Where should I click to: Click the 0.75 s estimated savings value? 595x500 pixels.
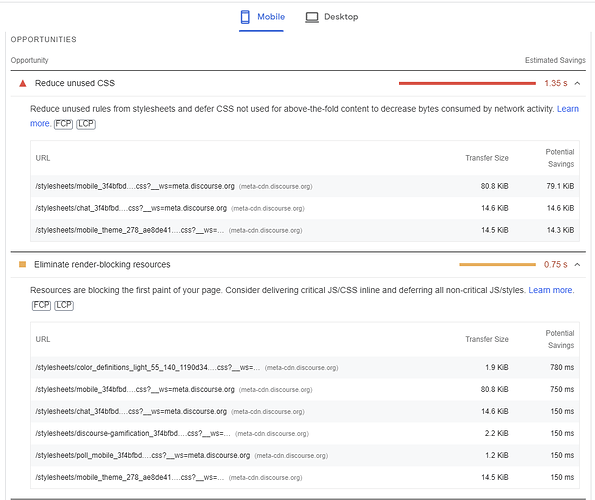point(556,264)
